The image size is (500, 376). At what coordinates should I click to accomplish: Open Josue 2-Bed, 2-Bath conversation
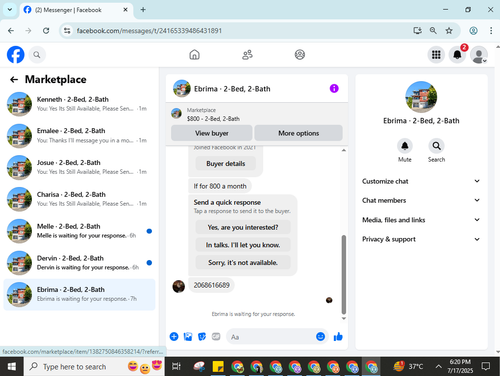(x=79, y=167)
